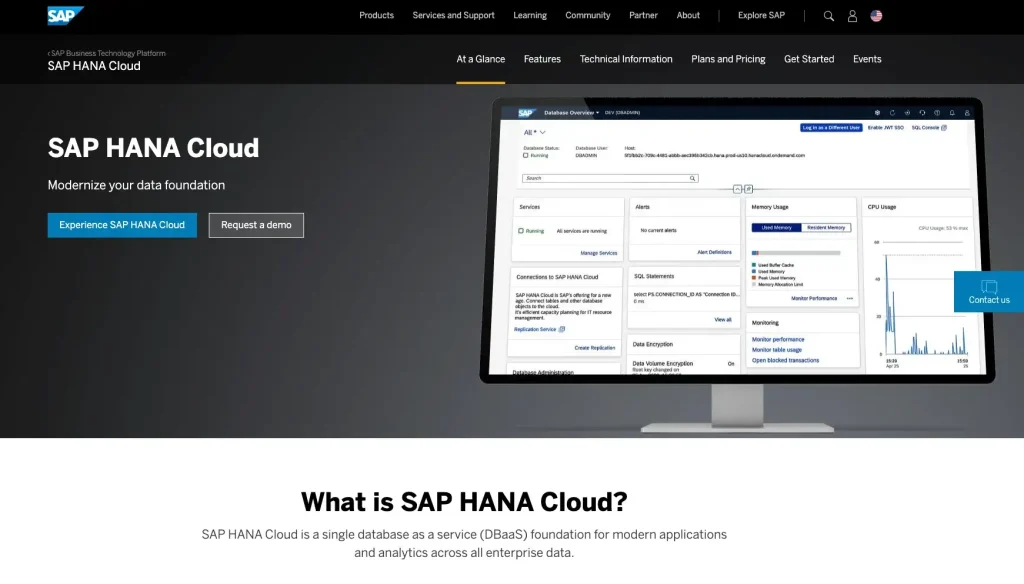Screen dimensions: 1024x584
Task: Click the Replication Service link icon in dashboard screenshot
Action: click(562, 329)
